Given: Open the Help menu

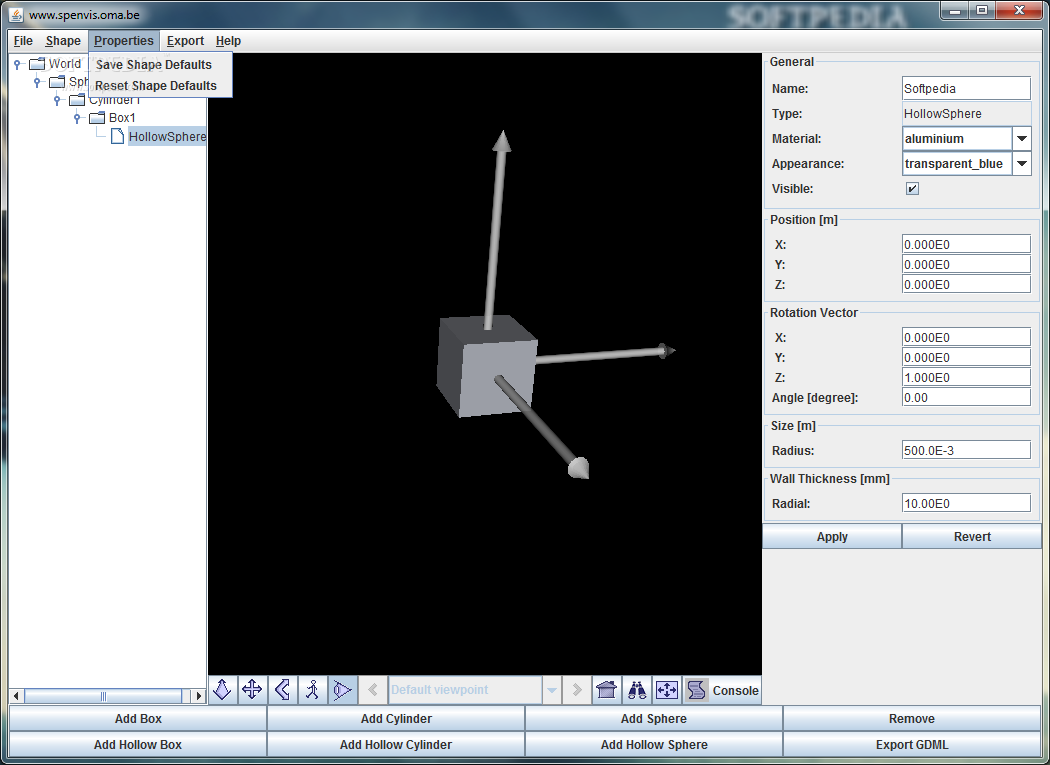Looking at the screenshot, I should [x=228, y=41].
